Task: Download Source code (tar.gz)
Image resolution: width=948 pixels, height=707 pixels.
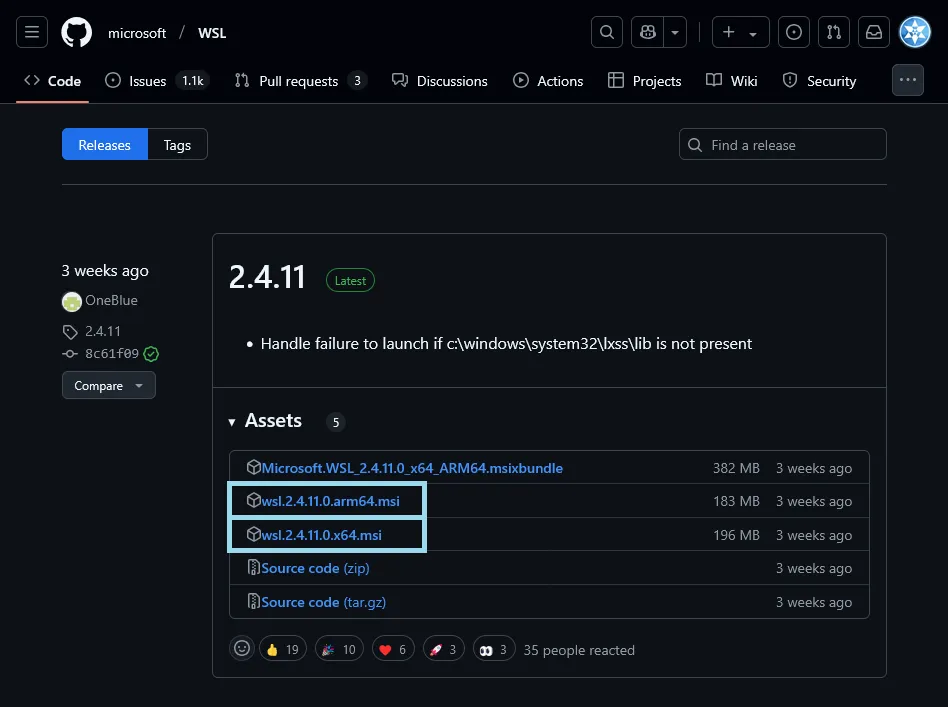Action: pos(323,602)
